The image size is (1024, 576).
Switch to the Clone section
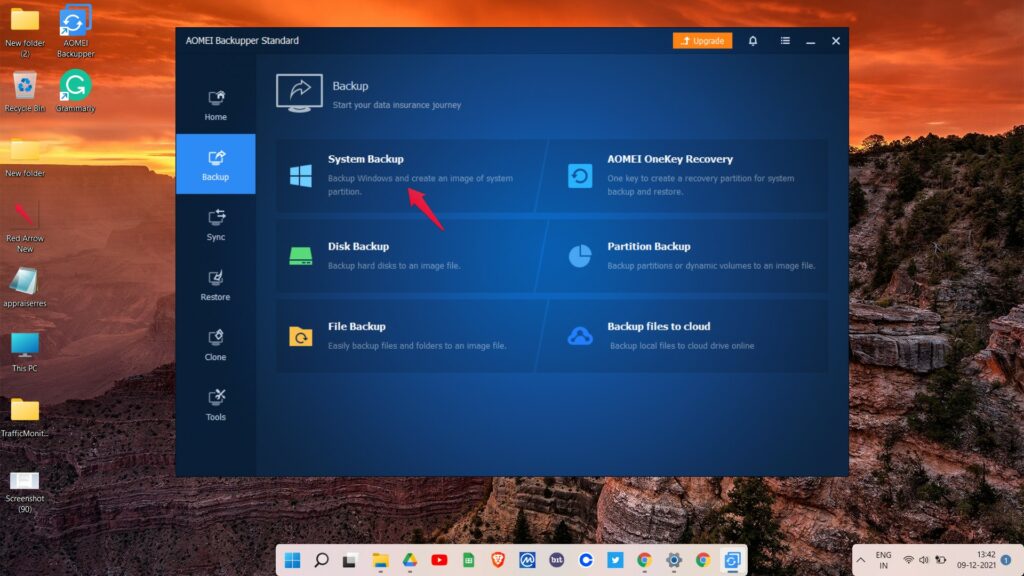click(215, 346)
